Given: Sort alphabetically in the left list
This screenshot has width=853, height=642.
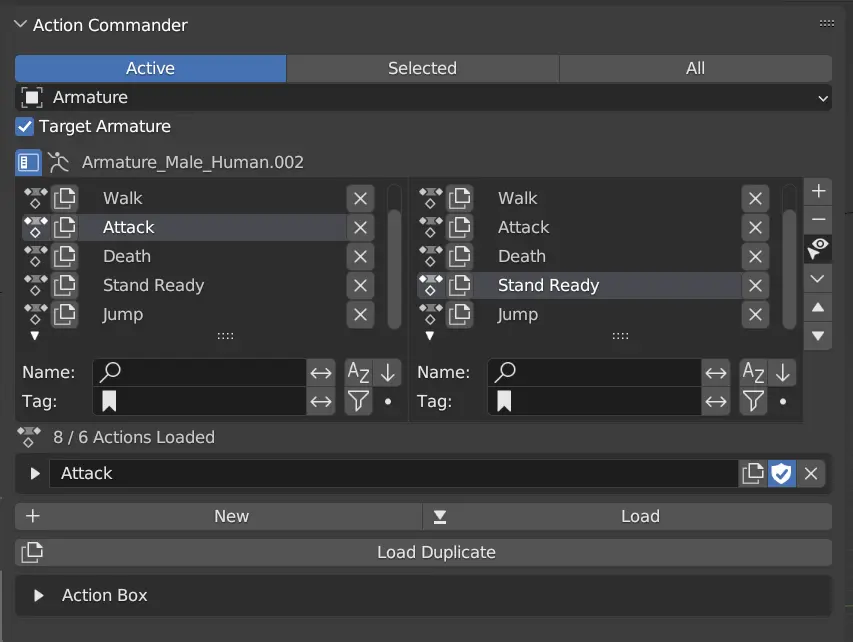Looking at the screenshot, I should (x=358, y=373).
